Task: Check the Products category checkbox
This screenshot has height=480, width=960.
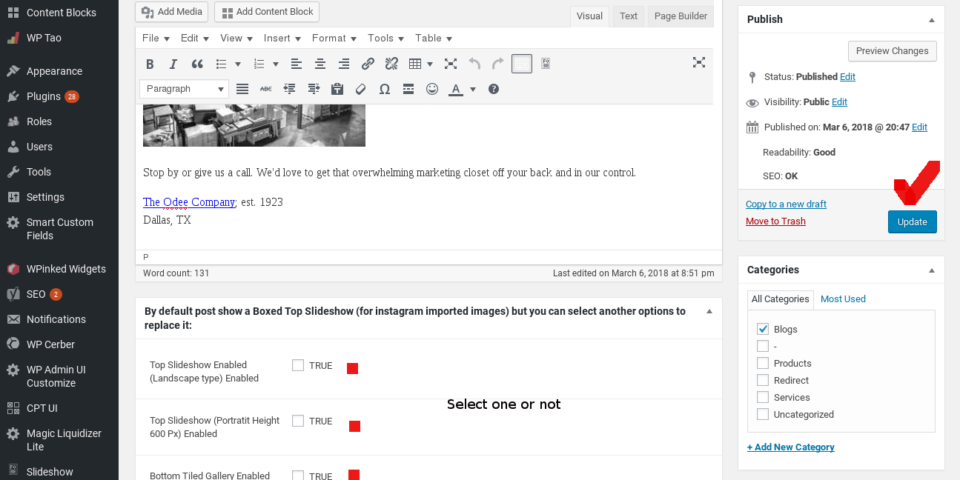Action: point(763,363)
